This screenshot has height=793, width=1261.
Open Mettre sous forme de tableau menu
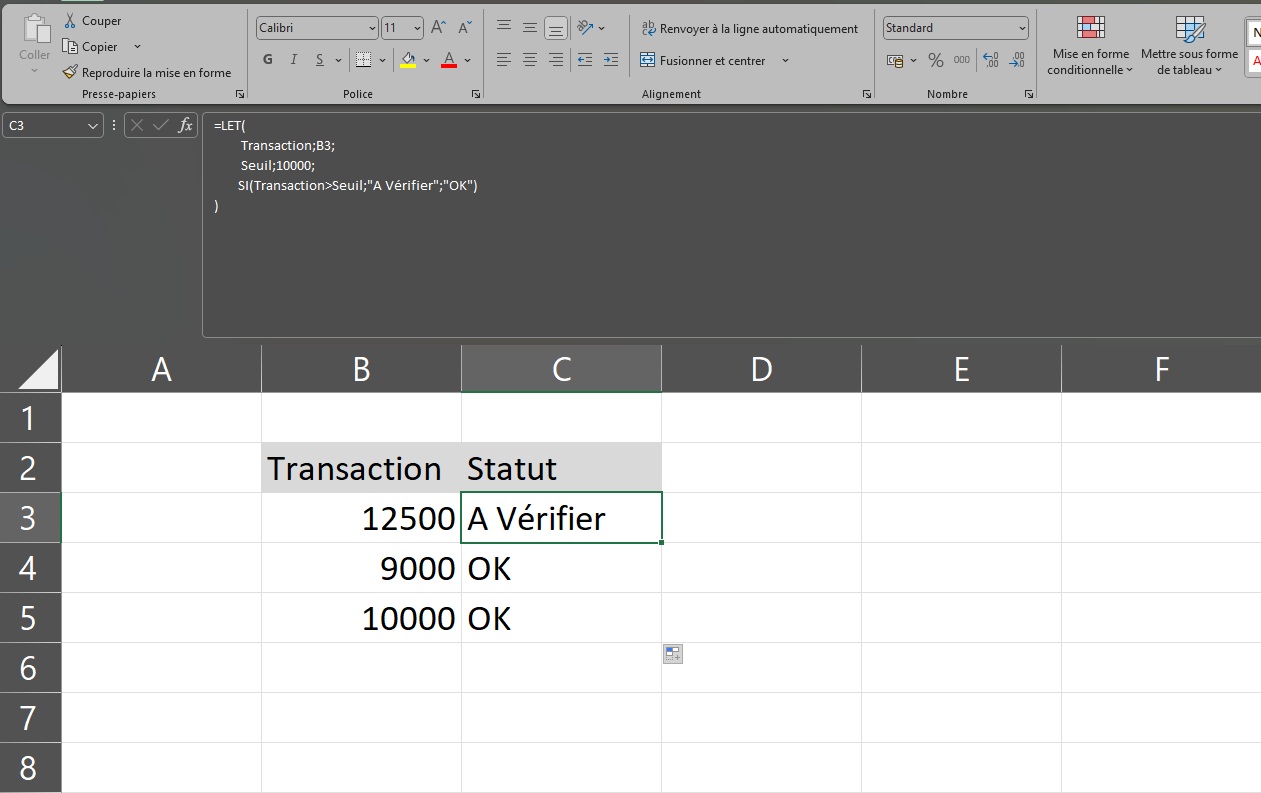pos(1189,46)
